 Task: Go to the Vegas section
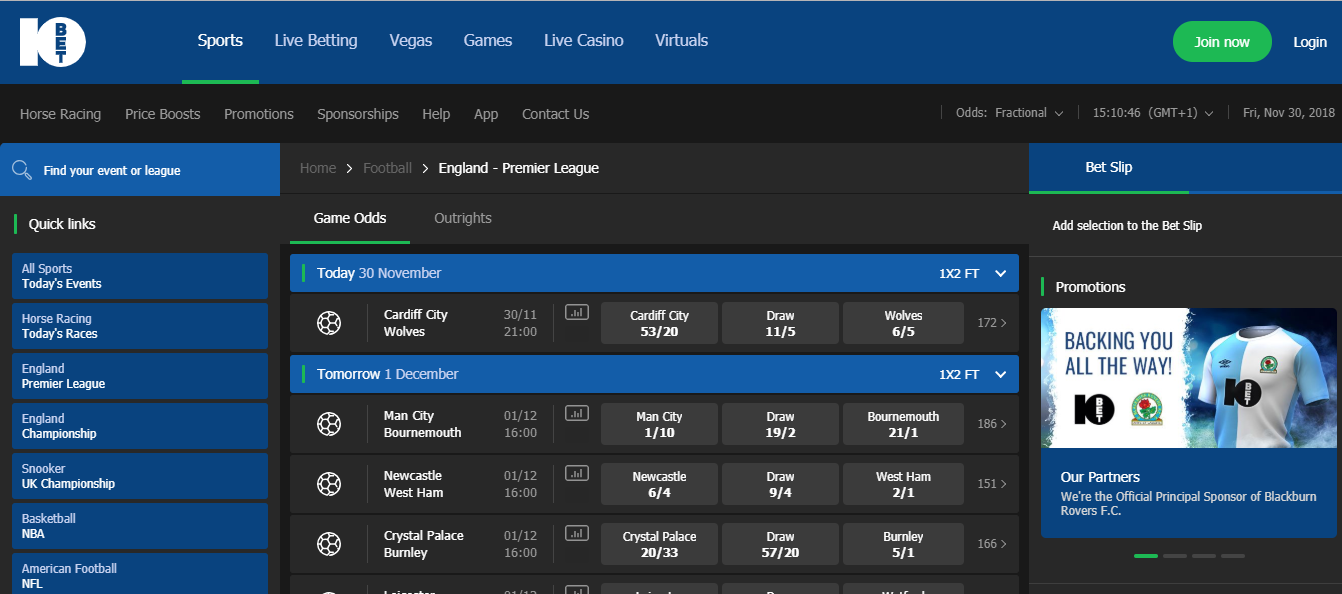point(411,41)
